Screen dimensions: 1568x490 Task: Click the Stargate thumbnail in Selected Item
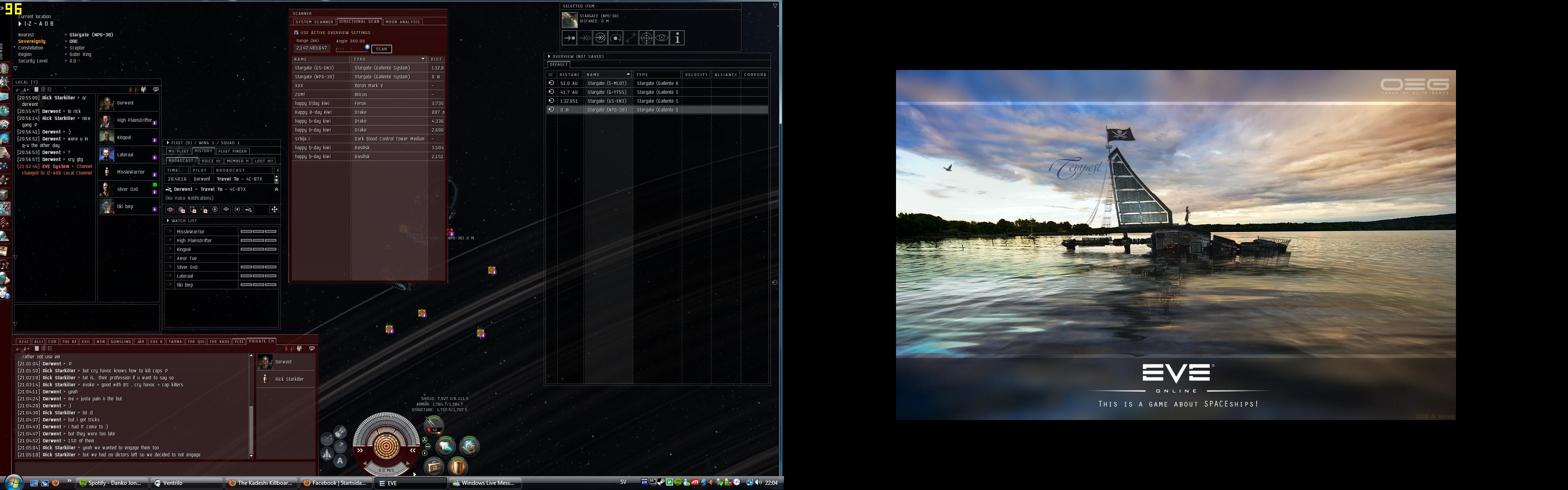[x=569, y=20]
